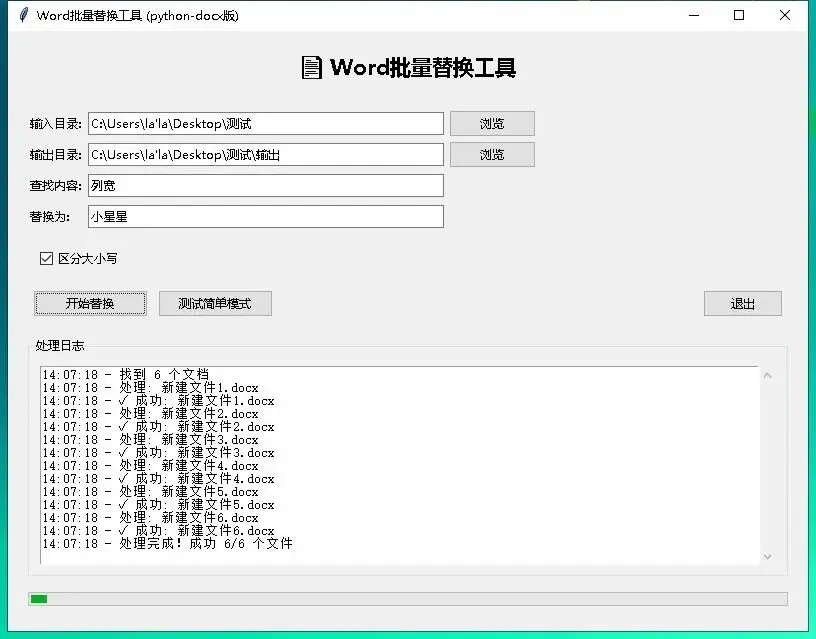Screen dimensions: 816x639
Task: Click log line 找到 6 个文档
Action: [125, 375]
